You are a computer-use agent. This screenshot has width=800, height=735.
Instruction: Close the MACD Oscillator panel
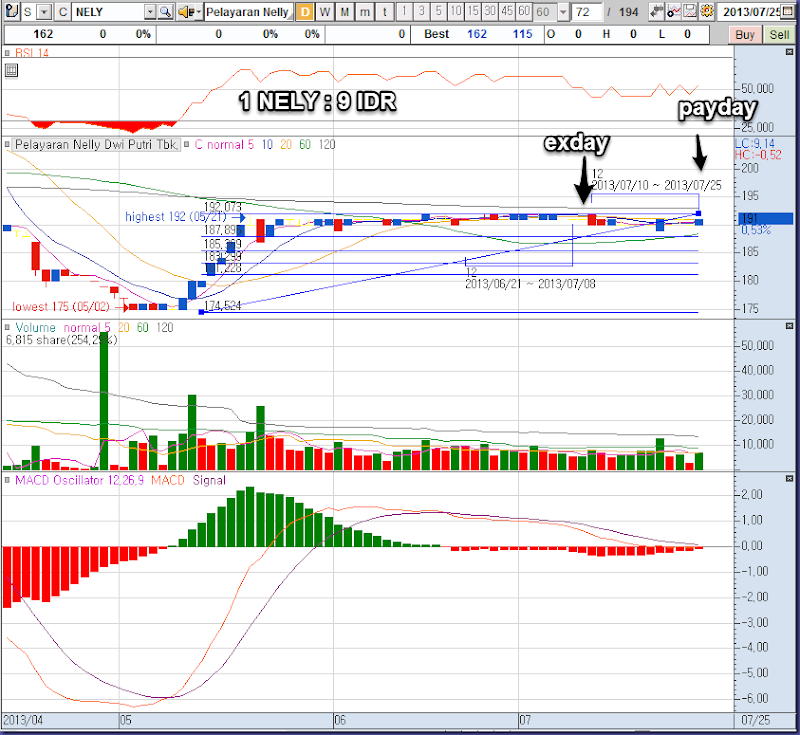(789, 478)
